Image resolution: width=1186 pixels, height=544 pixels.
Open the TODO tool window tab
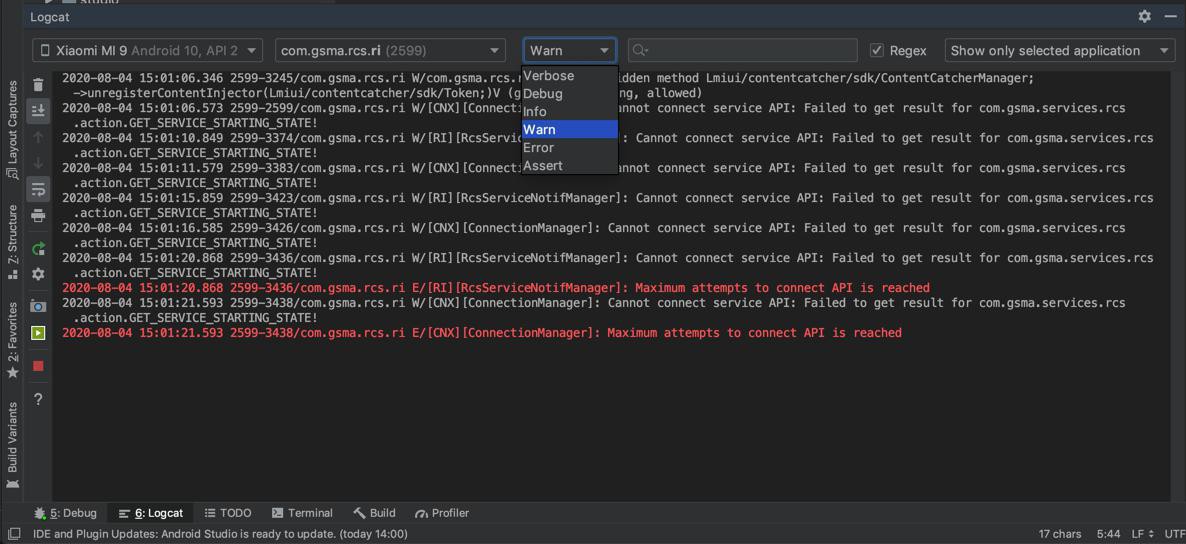click(228, 513)
